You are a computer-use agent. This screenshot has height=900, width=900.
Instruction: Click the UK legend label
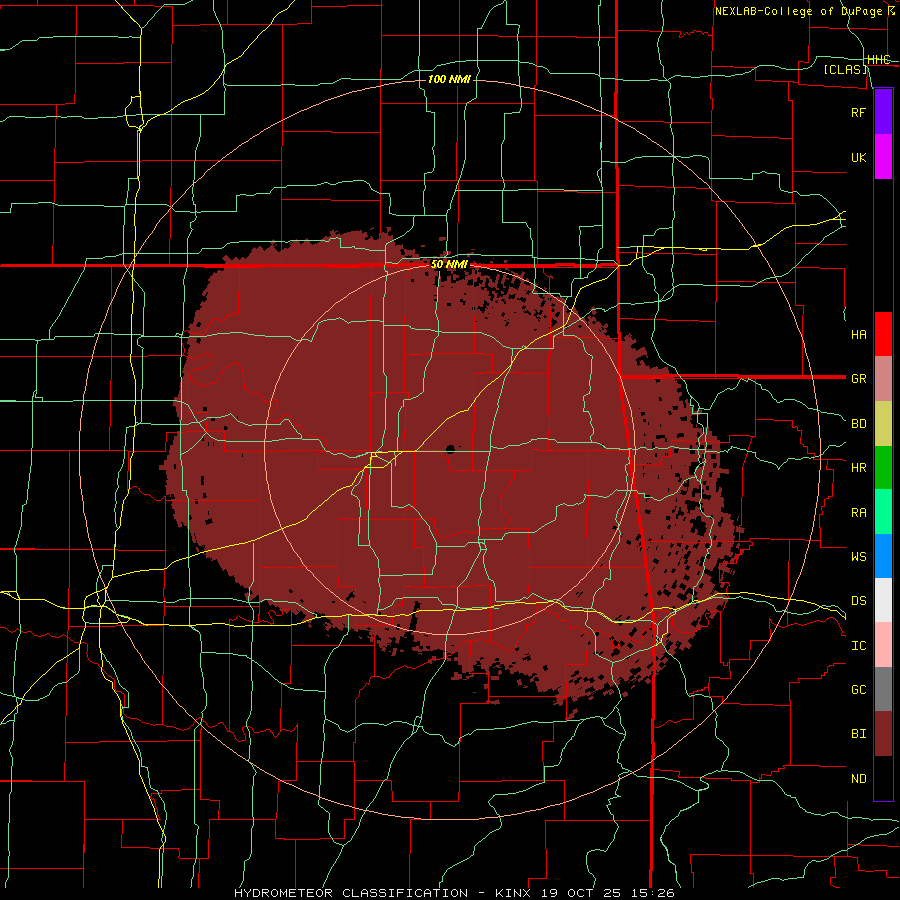click(858, 157)
